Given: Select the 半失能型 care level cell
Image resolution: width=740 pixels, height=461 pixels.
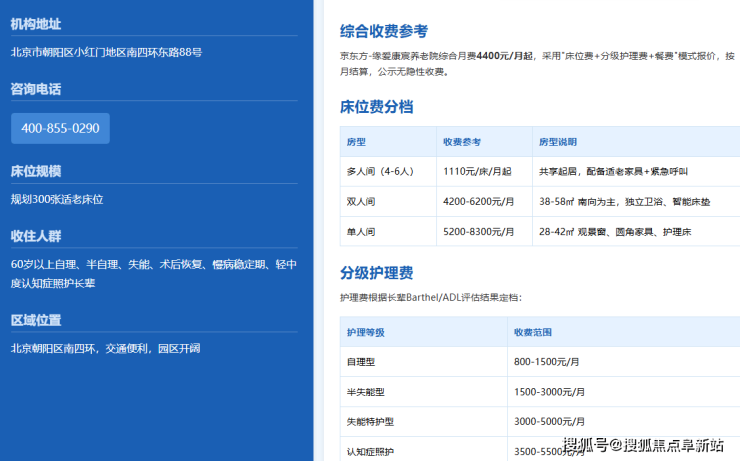Looking at the screenshot, I should tap(423, 392).
